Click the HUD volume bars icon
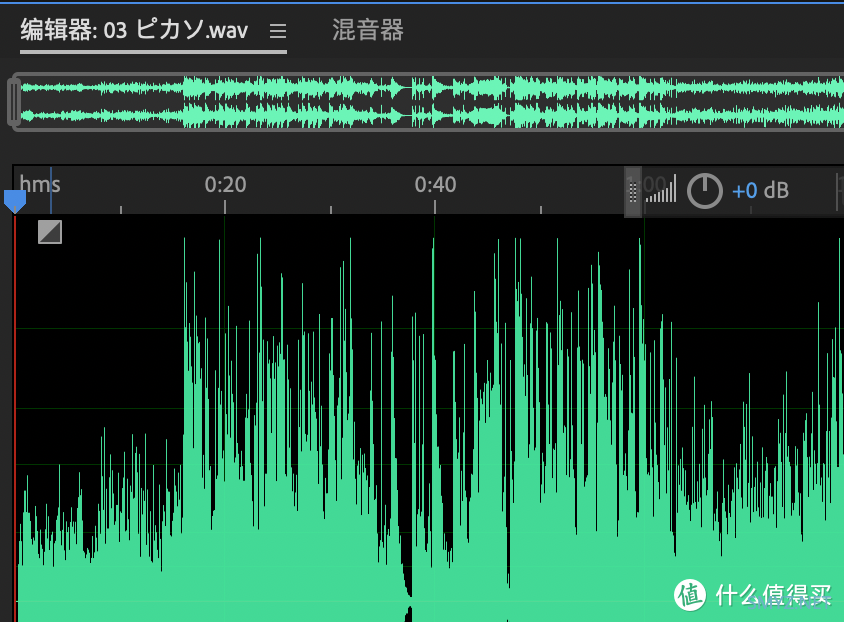 [661, 189]
